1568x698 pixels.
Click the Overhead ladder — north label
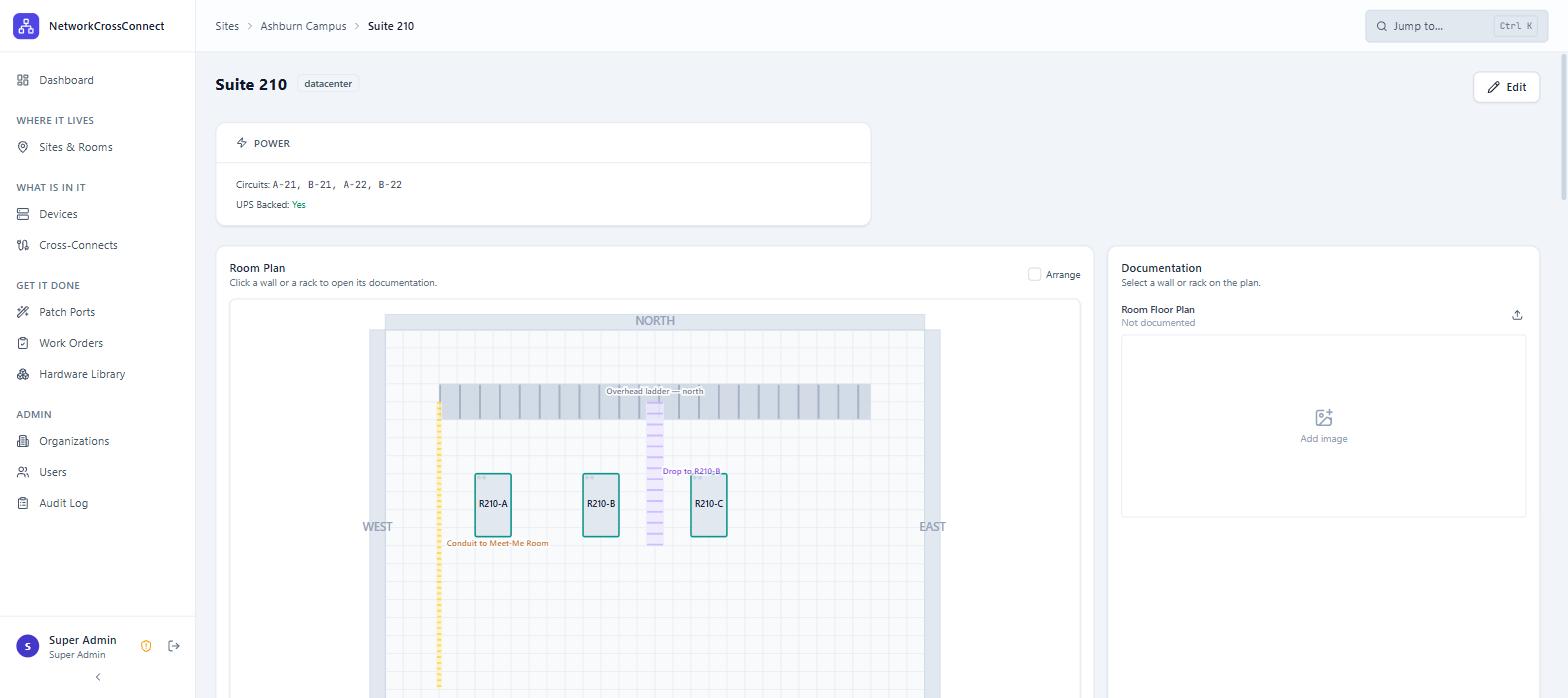point(655,391)
